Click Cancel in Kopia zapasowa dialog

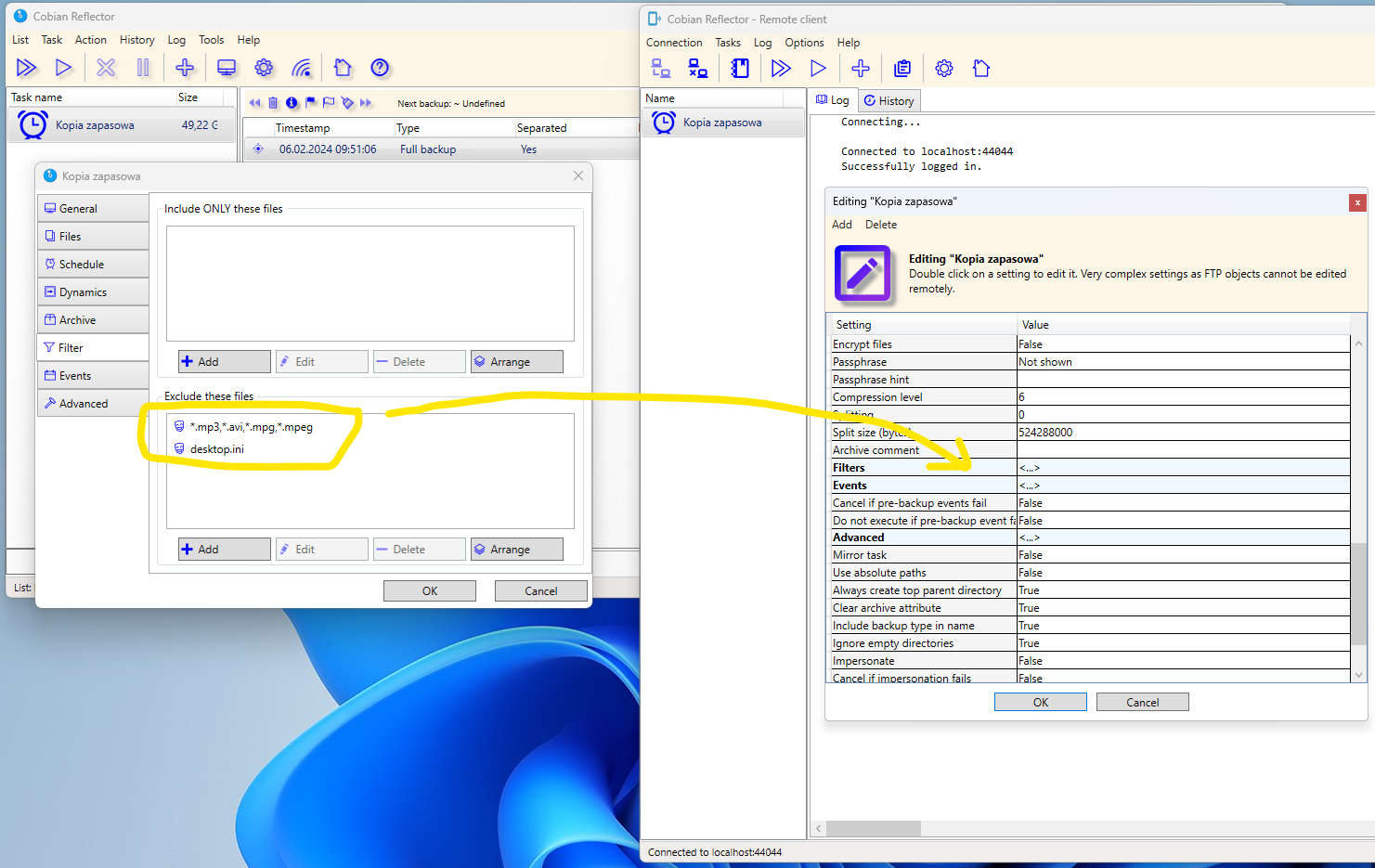pyautogui.click(x=541, y=590)
